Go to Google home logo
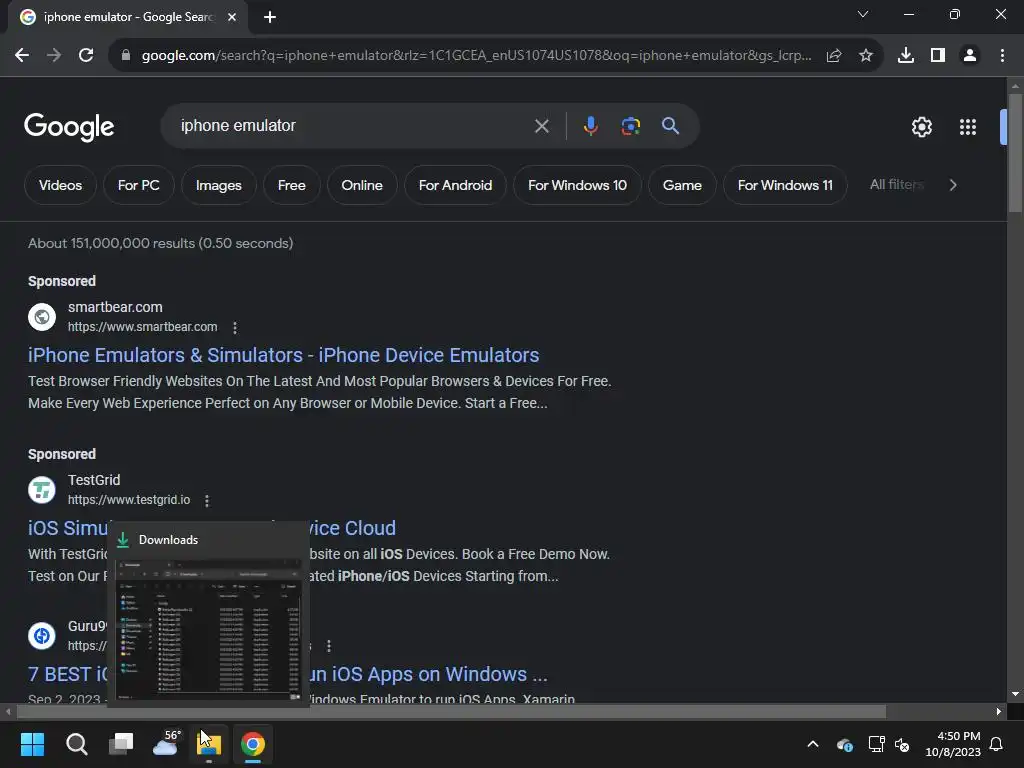1024x768 pixels. (69, 127)
